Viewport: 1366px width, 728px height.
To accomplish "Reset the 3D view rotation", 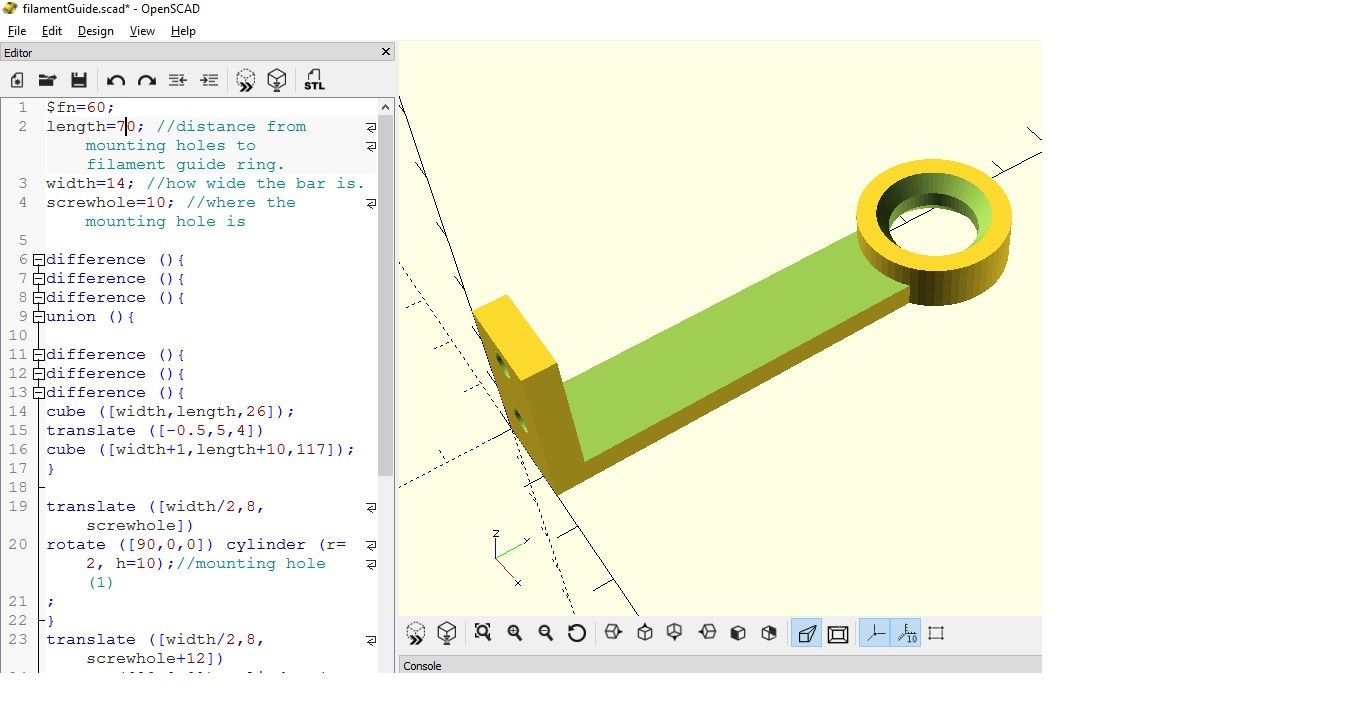I will click(577, 633).
